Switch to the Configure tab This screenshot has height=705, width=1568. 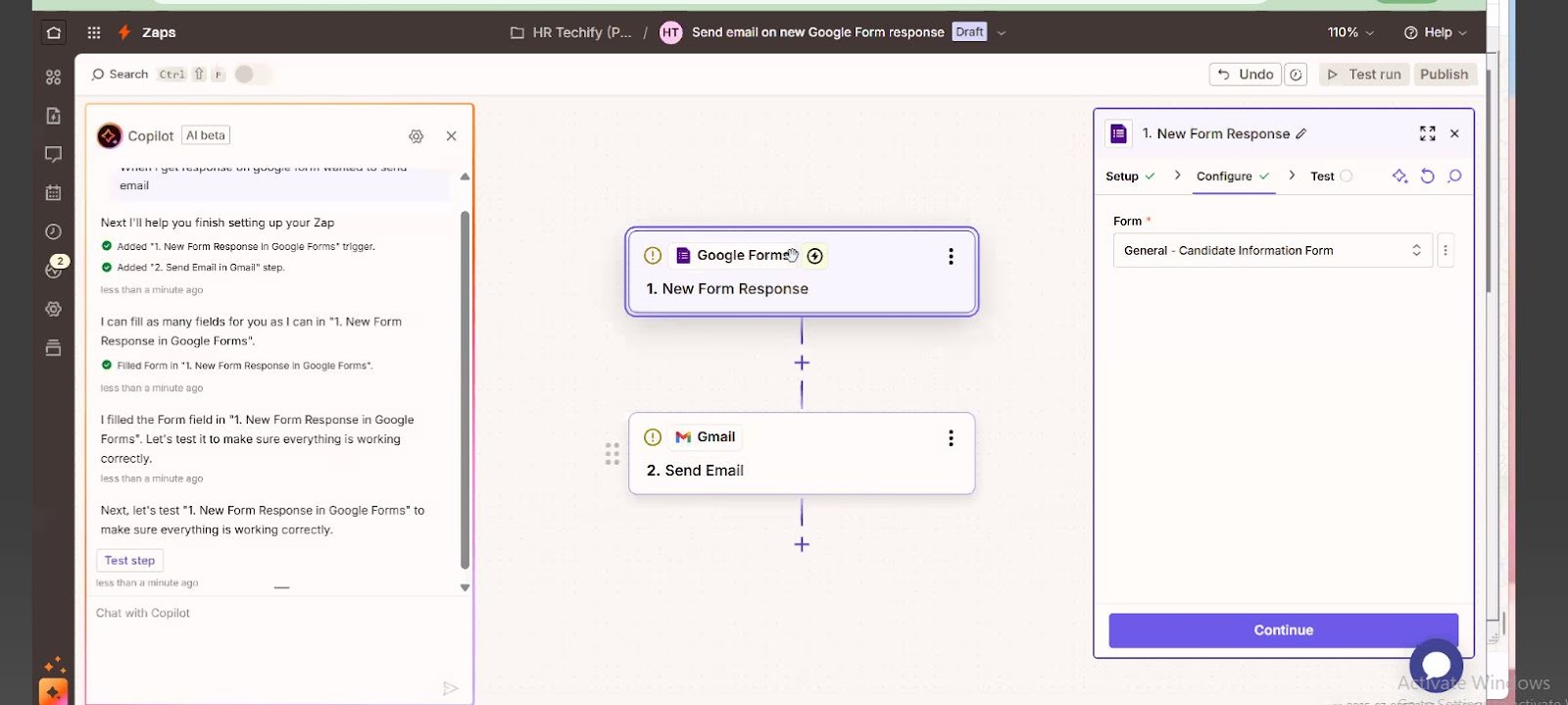click(x=1233, y=176)
